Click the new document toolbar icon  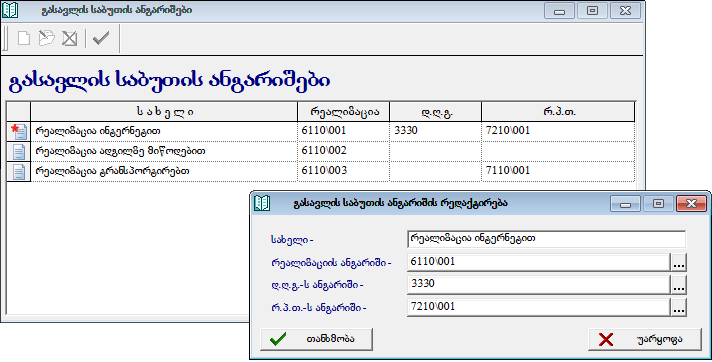(x=24, y=39)
